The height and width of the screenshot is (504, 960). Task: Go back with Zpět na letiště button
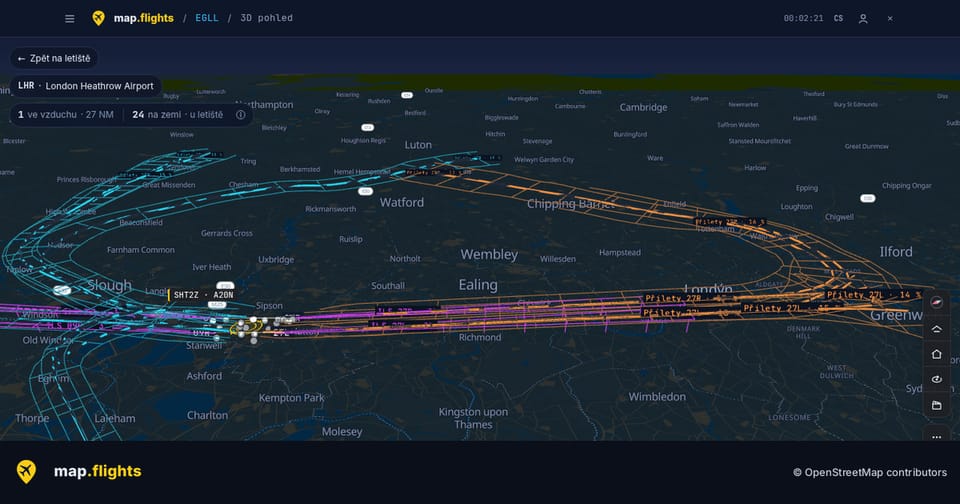tap(54, 58)
